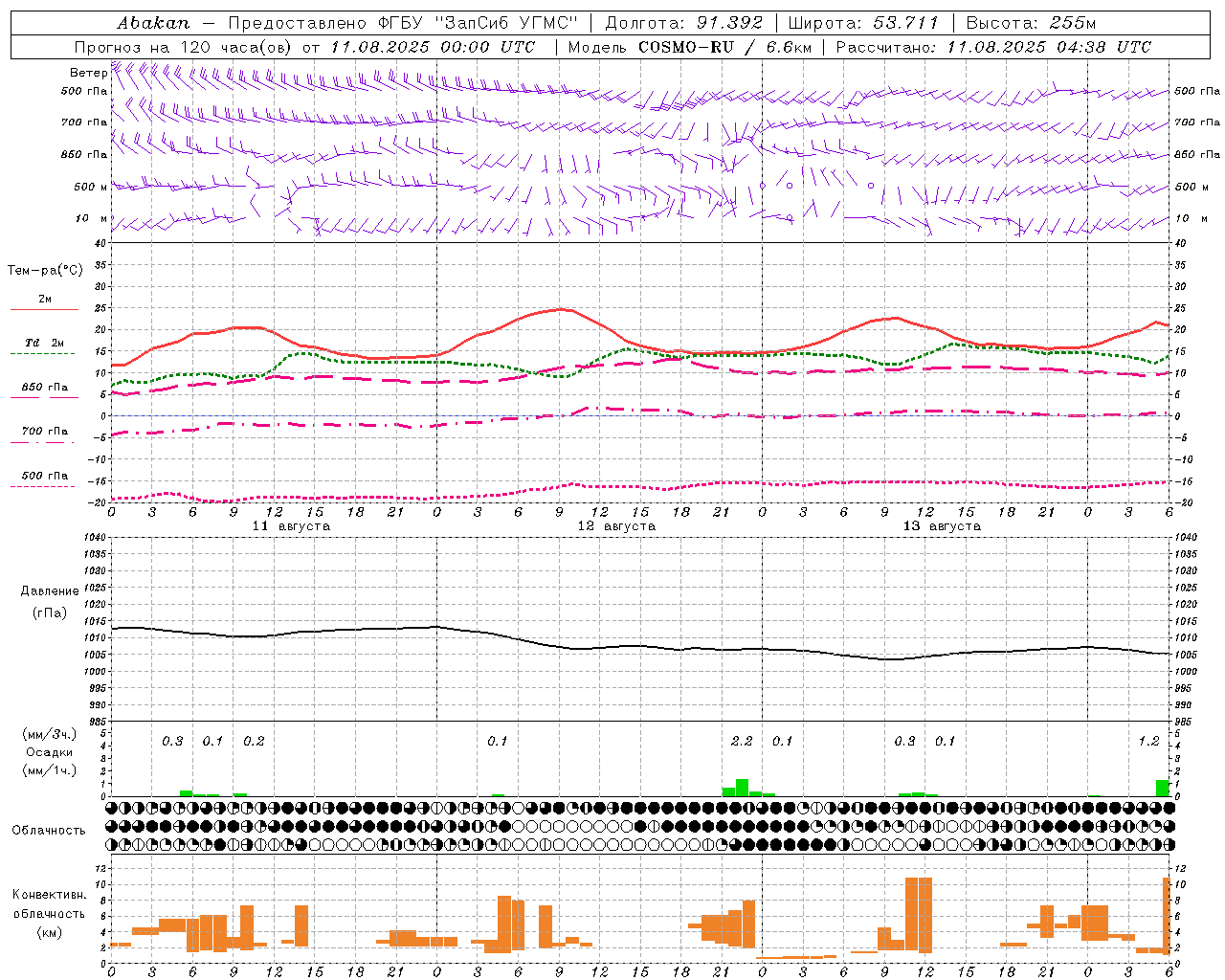Click the Рассчитано: 11.08.2025 04:38 UTC timestamp
The height and width of the screenshot is (980, 1225).
click(993, 47)
